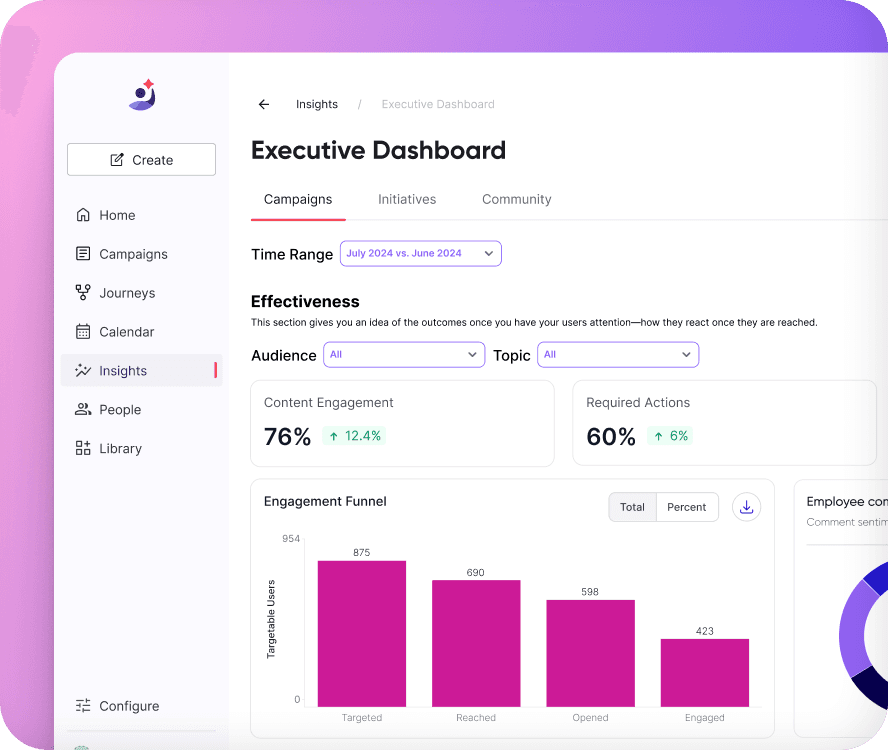Open the Configure settings icon

(x=83, y=706)
